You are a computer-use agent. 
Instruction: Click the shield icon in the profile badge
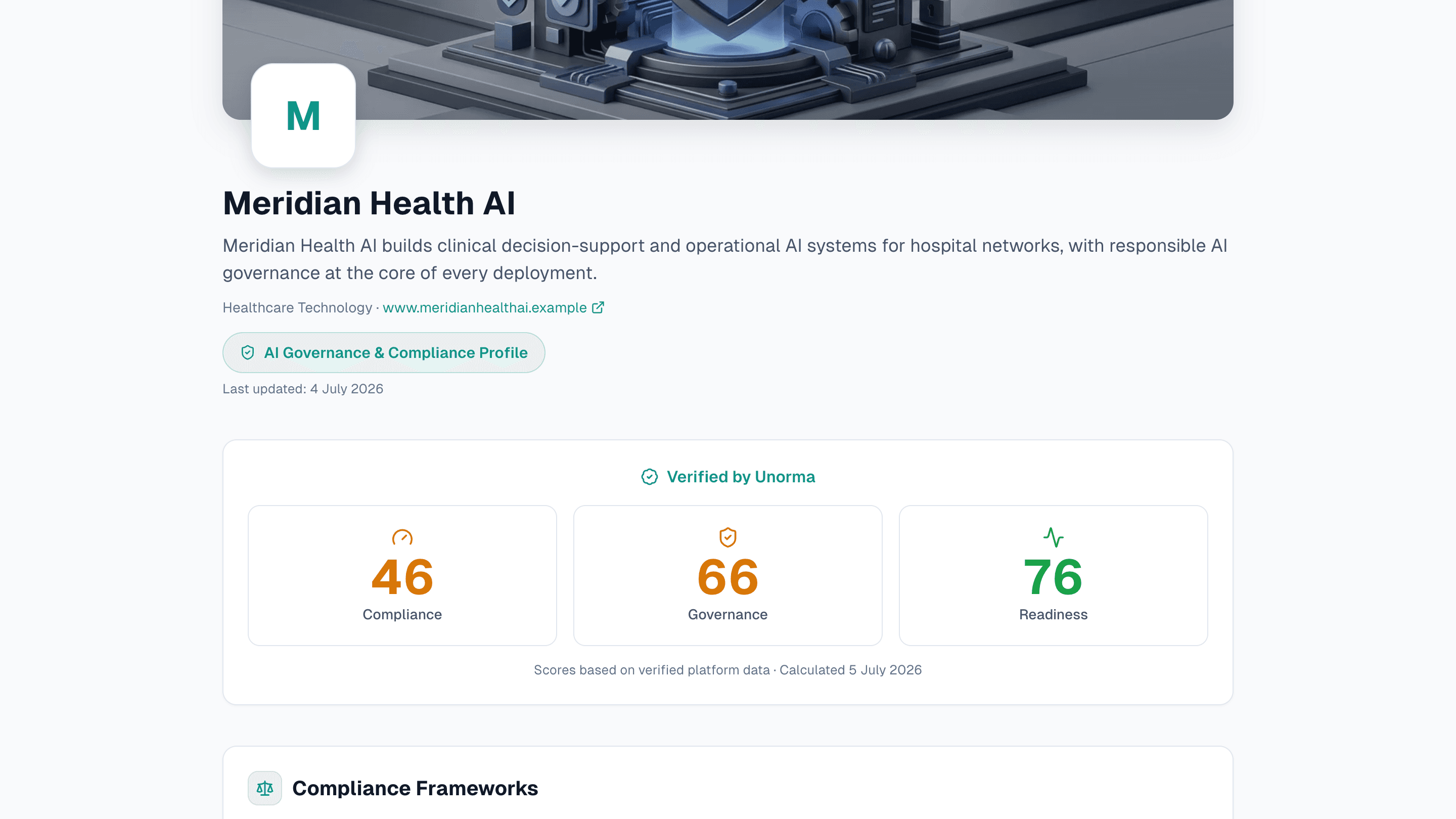(x=248, y=353)
